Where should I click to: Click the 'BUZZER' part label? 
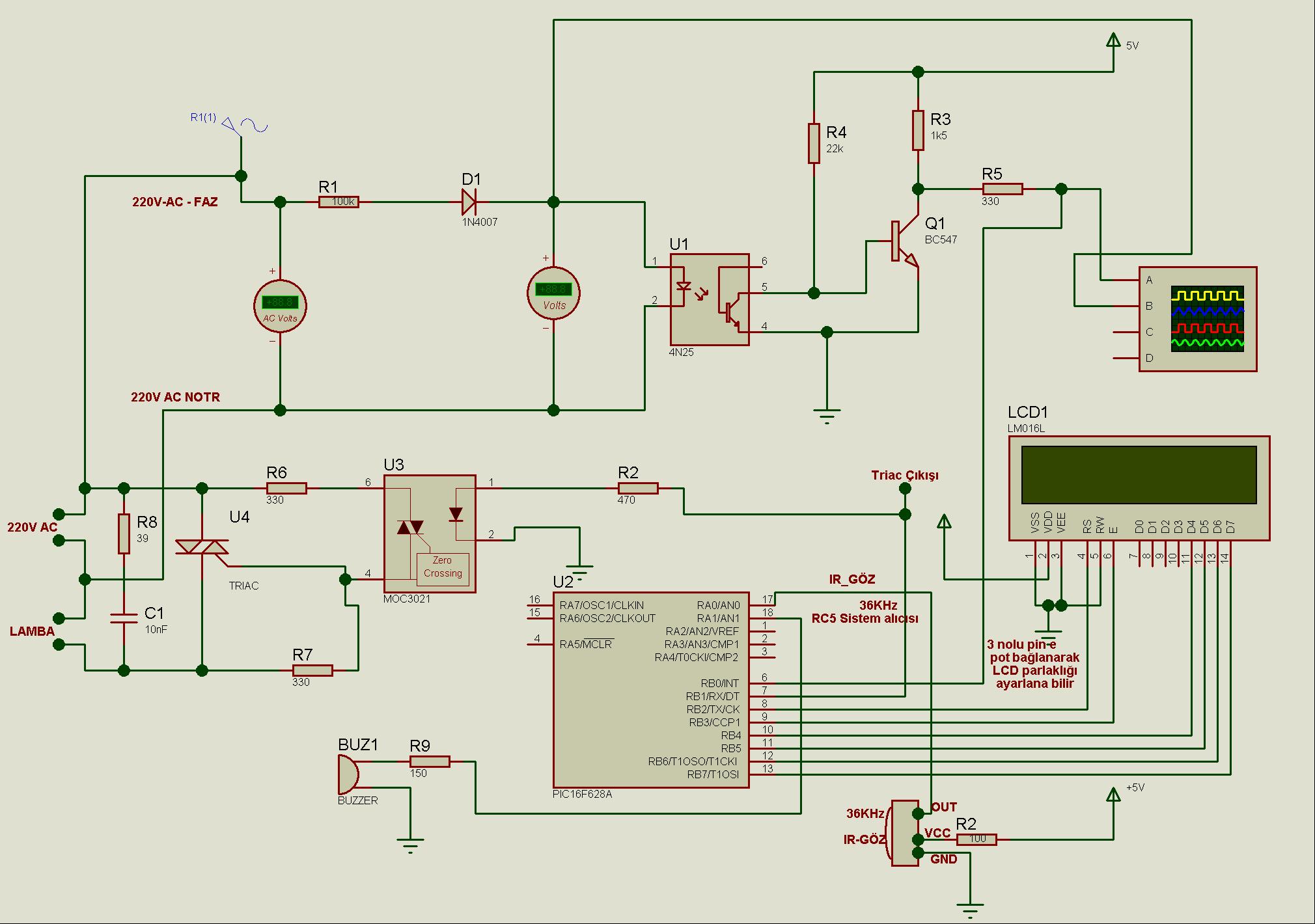point(357,800)
